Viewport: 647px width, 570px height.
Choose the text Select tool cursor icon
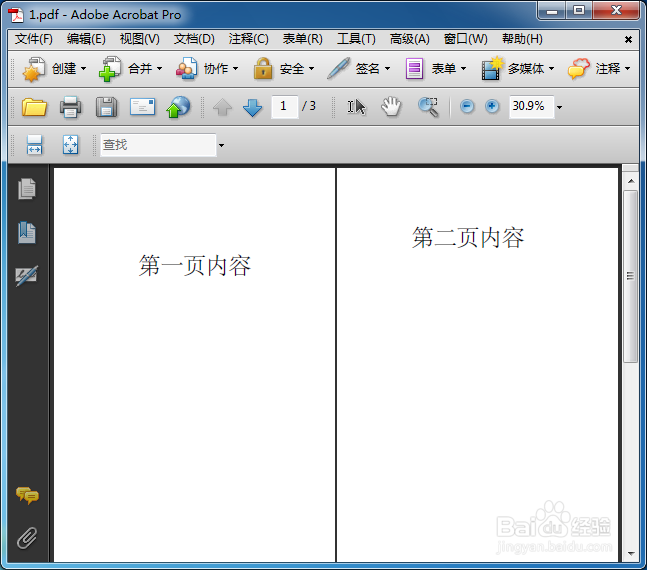[x=357, y=107]
